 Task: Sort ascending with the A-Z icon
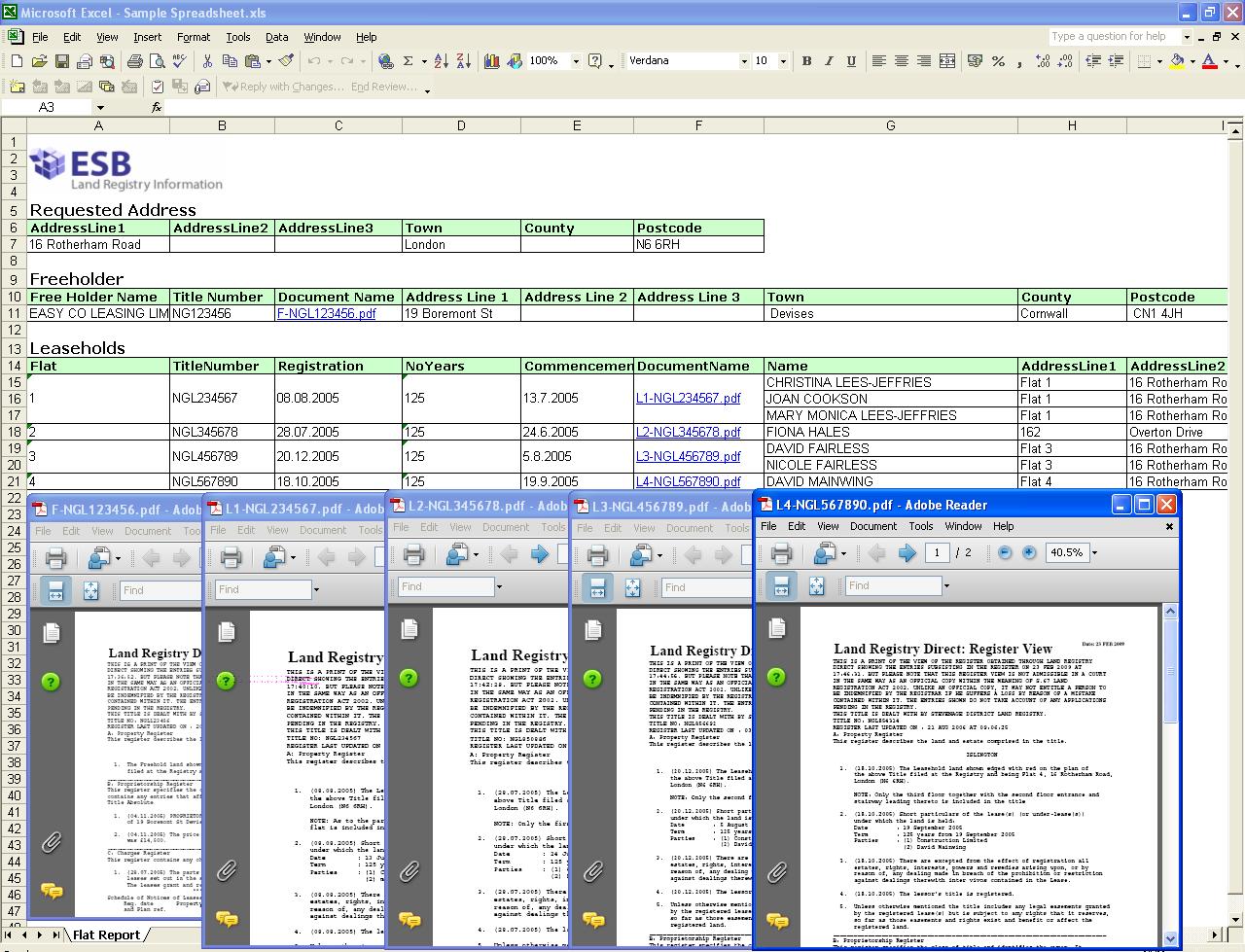tap(441, 61)
